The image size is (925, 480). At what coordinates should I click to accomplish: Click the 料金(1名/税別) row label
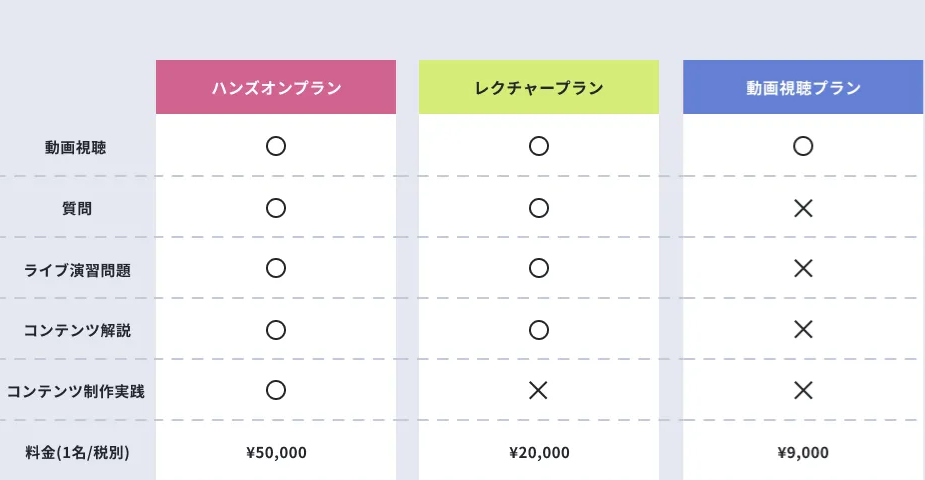click(77, 452)
